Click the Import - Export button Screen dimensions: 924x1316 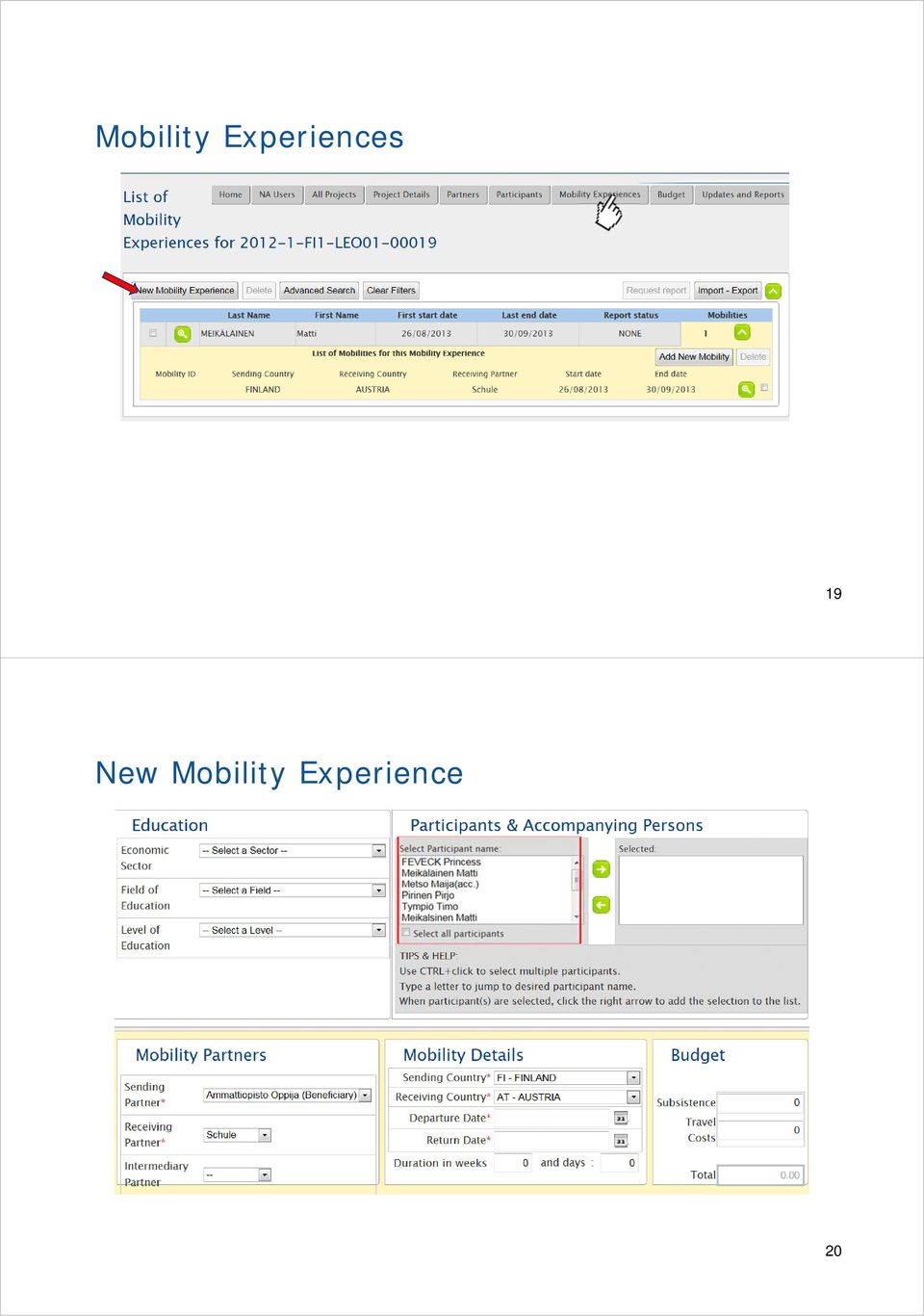point(728,291)
